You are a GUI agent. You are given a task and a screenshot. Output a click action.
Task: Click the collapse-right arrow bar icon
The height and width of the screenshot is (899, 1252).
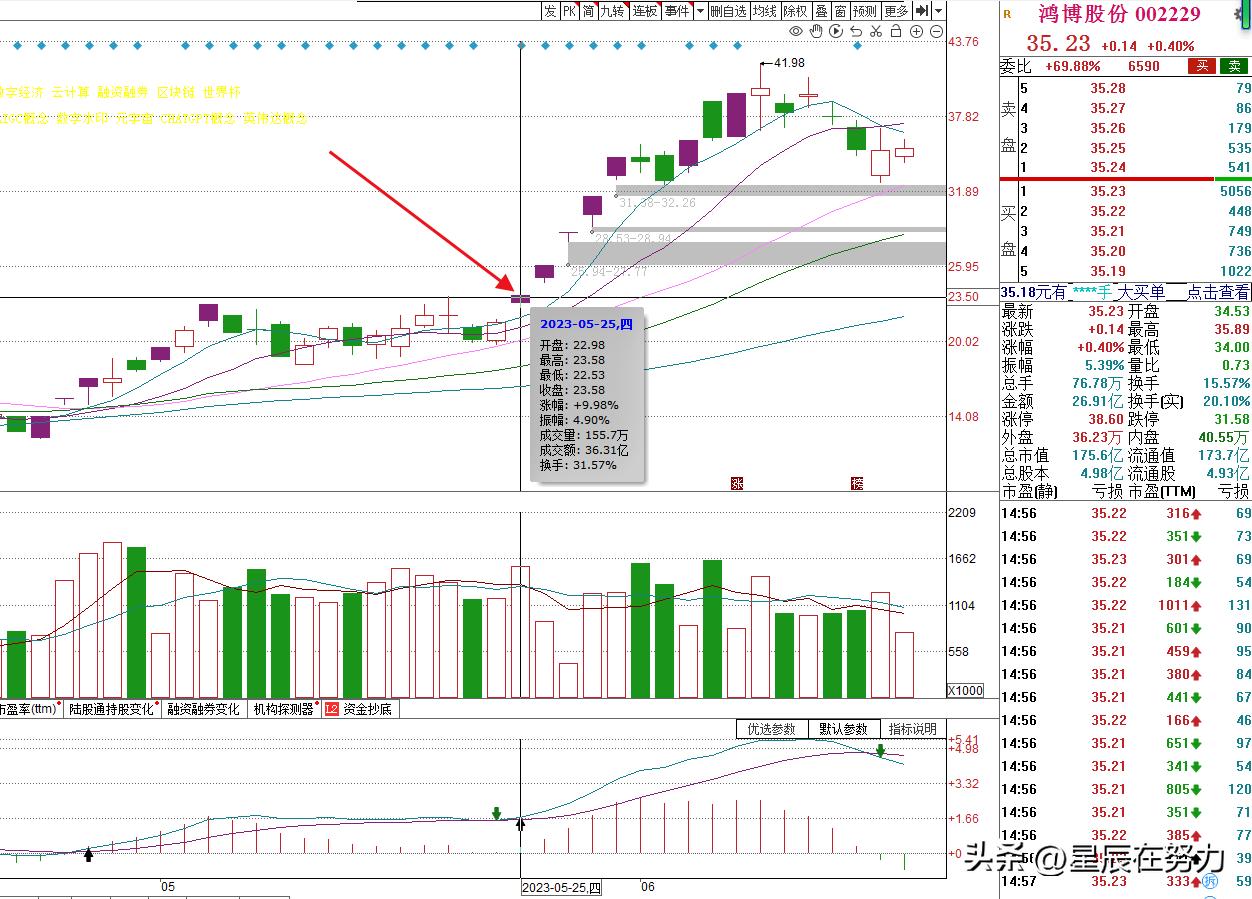pyautogui.click(x=921, y=11)
